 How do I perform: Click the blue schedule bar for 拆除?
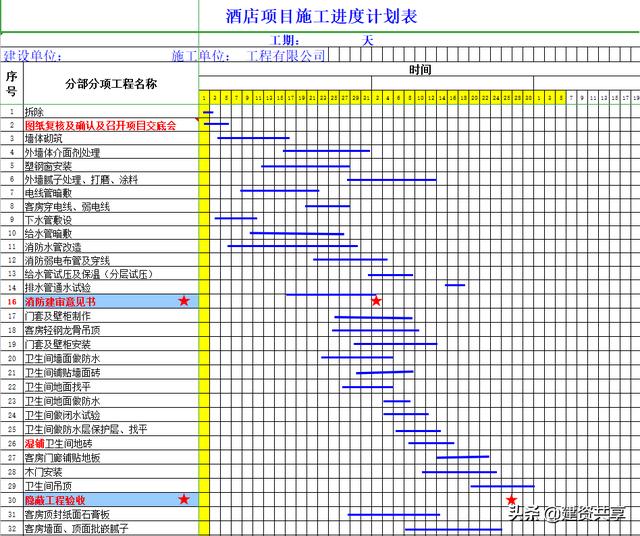tap(208, 112)
